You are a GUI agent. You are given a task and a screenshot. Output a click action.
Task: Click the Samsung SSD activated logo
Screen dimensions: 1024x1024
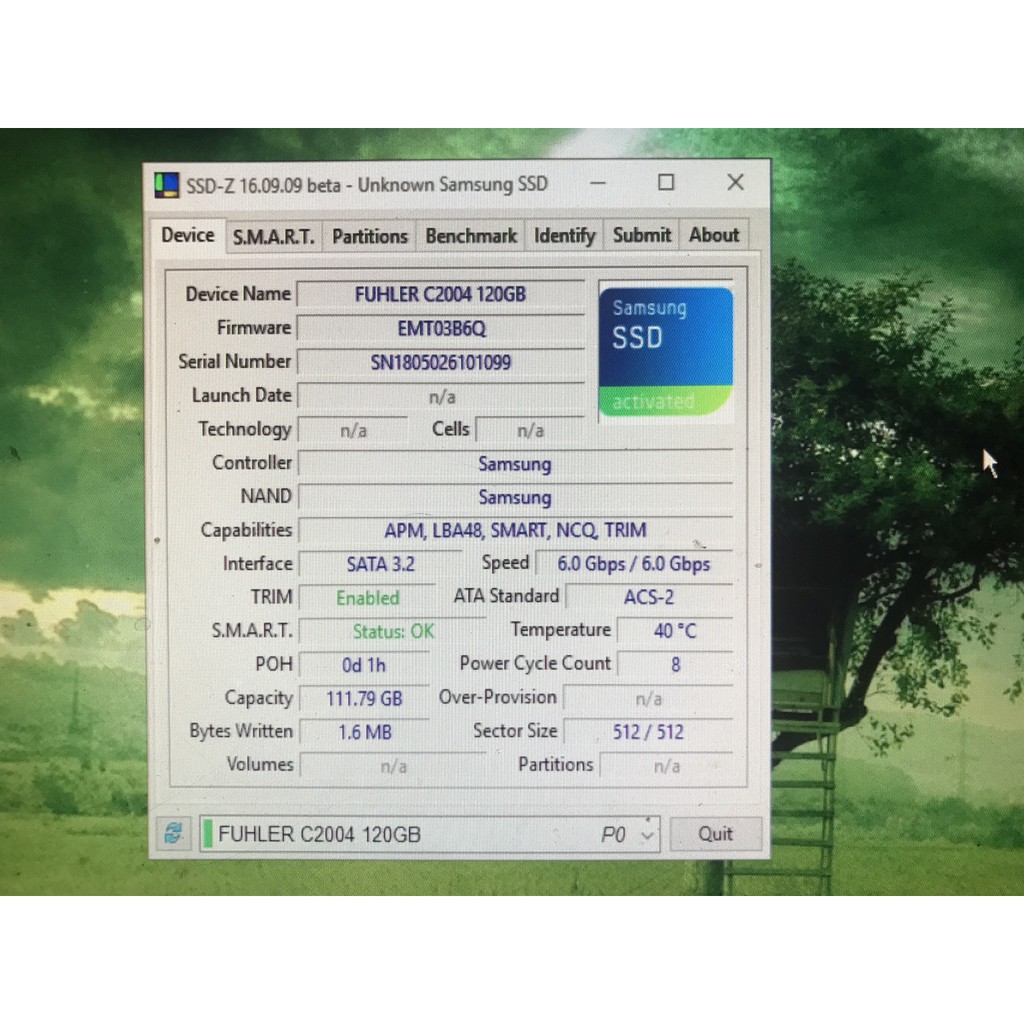point(665,352)
